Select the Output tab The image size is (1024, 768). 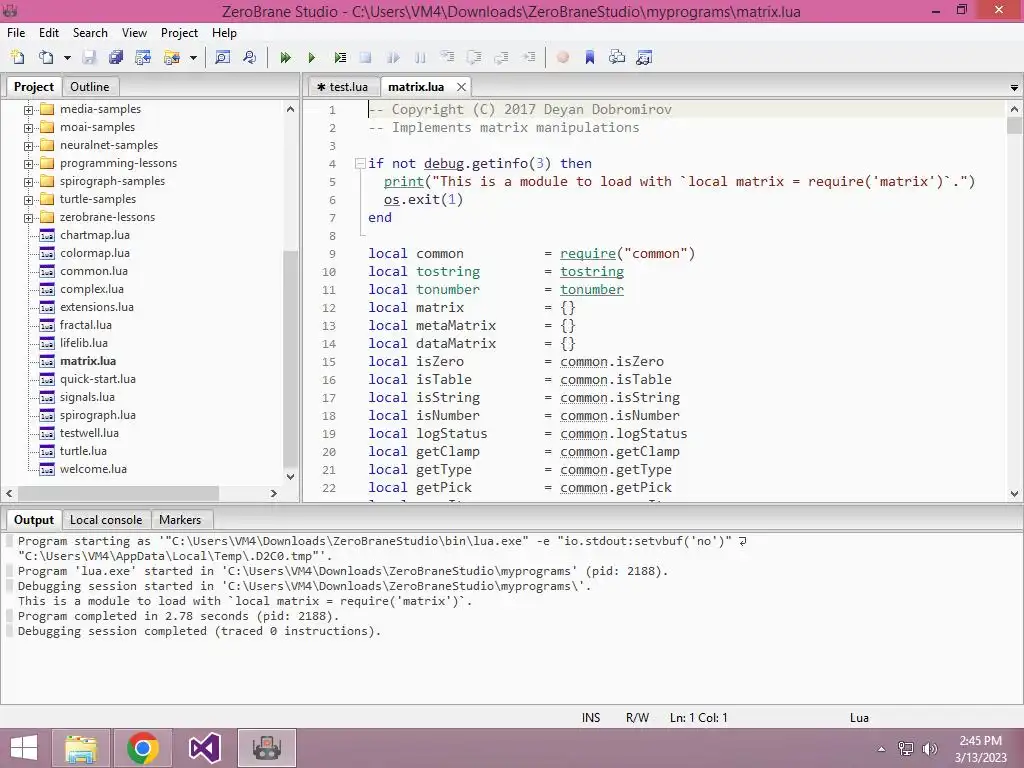34,520
